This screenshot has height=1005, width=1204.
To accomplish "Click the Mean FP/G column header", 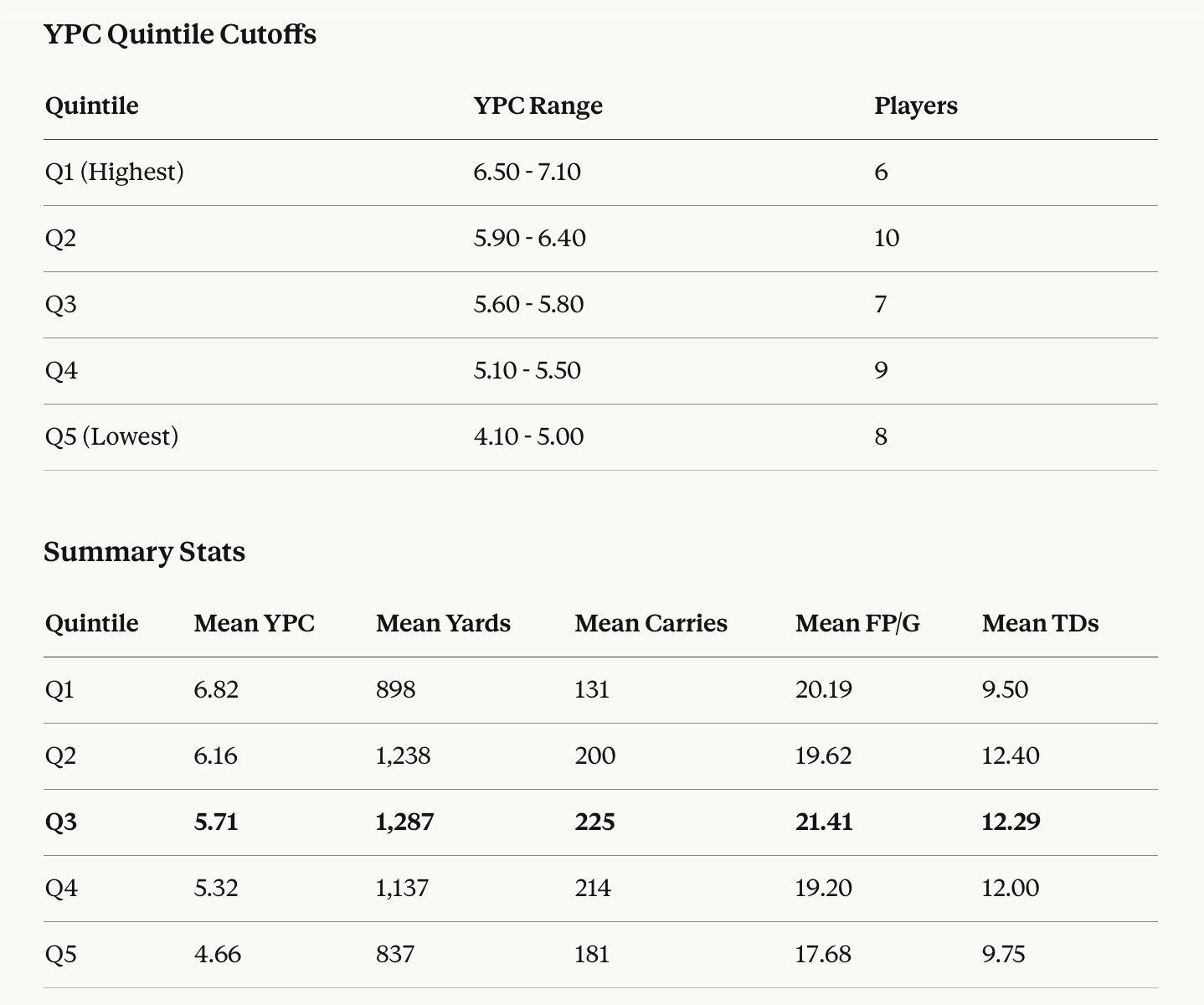I will (857, 623).
